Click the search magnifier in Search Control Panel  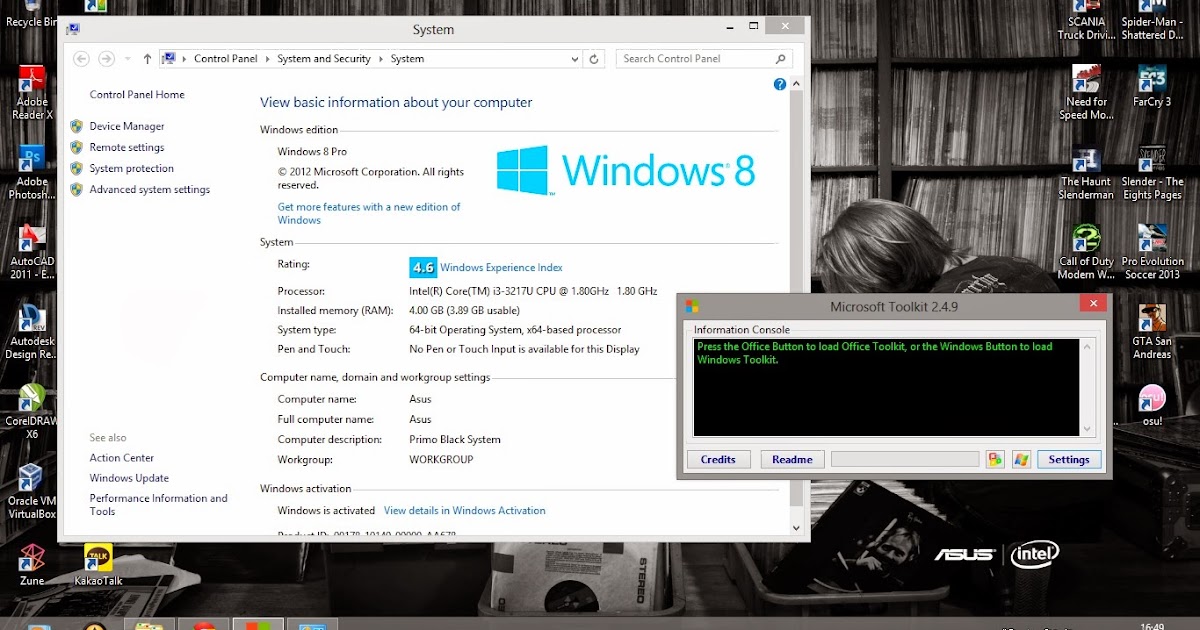point(782,59)
